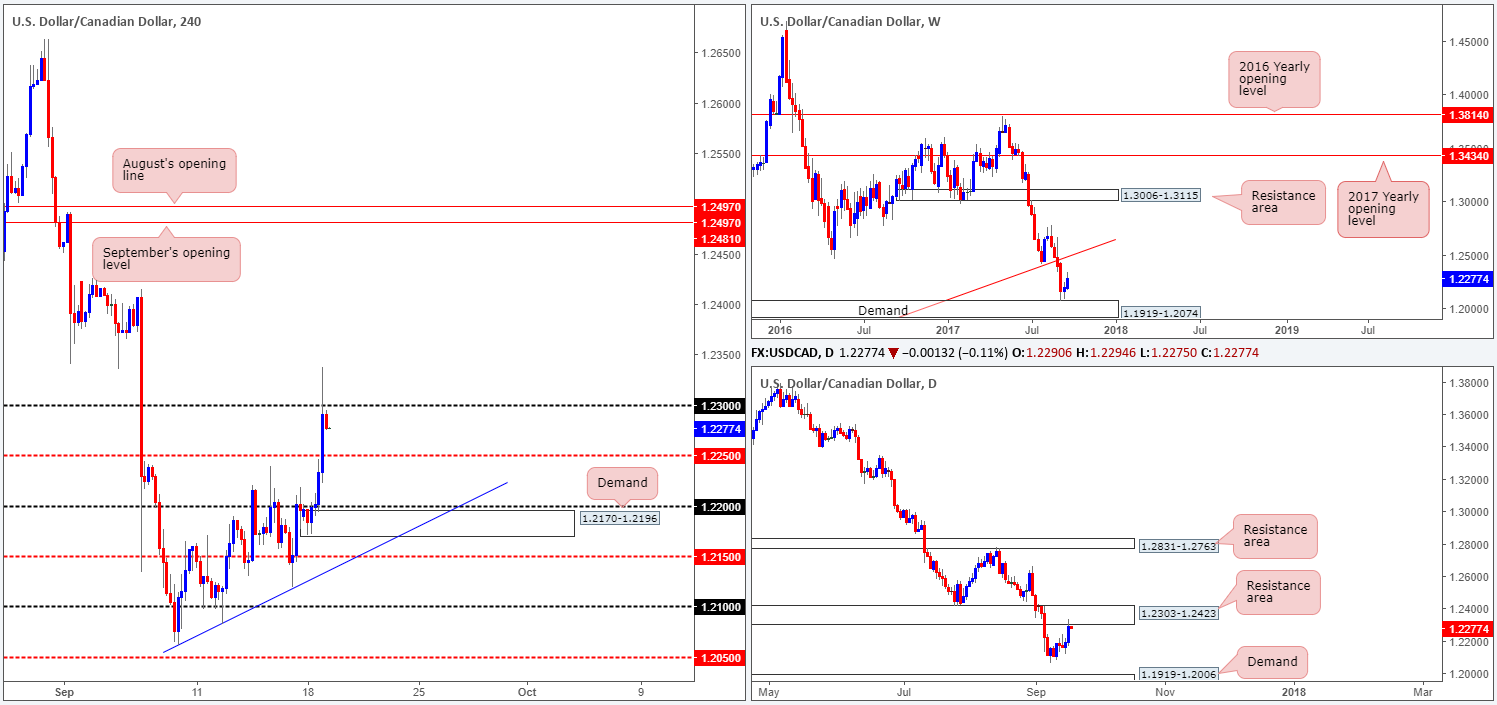Click the weekly chart title 'U.S. Dollar/Canadian Dollar, W'
Screen dimensions: 1497x705
click(849, 21)
